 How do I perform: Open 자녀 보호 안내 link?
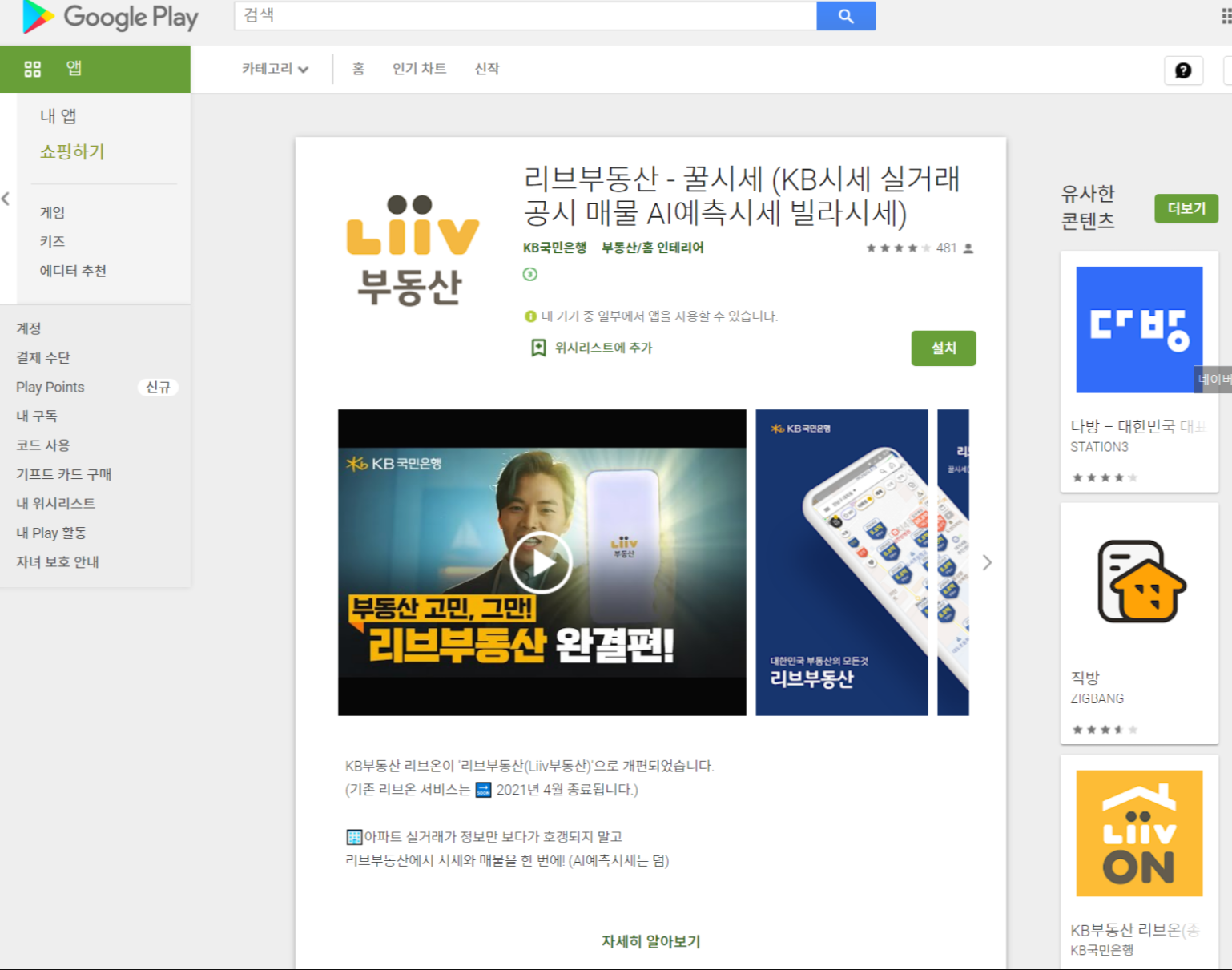click(x=58, y=561)
